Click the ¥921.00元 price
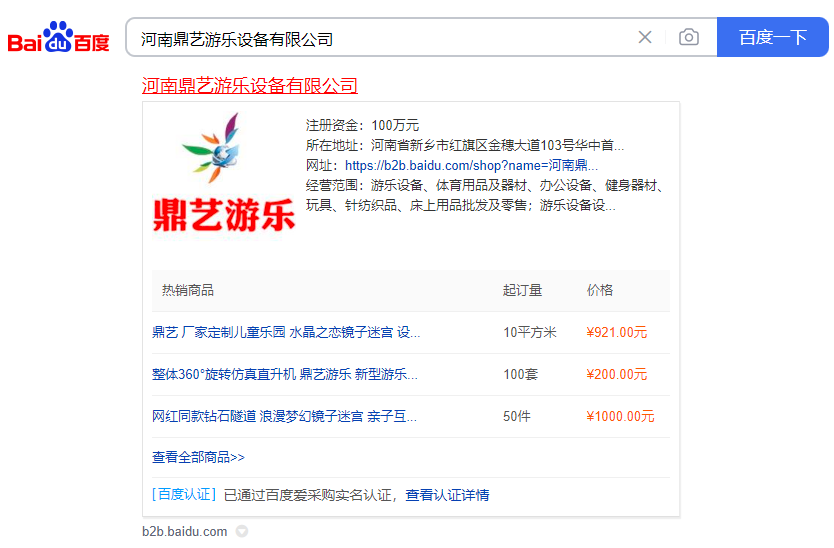Screen dimensions: 834x548 [x=616, y=332]
